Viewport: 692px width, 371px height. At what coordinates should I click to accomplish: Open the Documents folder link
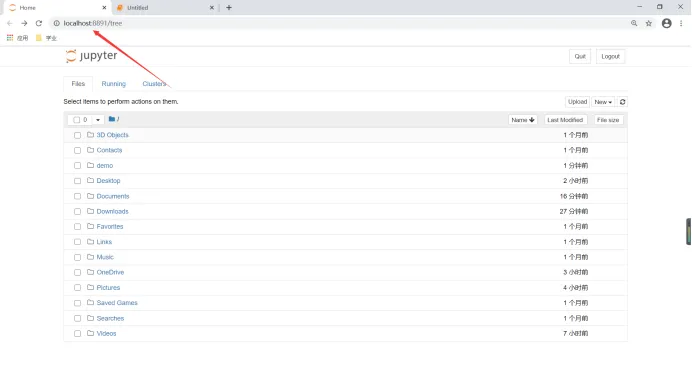point(113,196)
